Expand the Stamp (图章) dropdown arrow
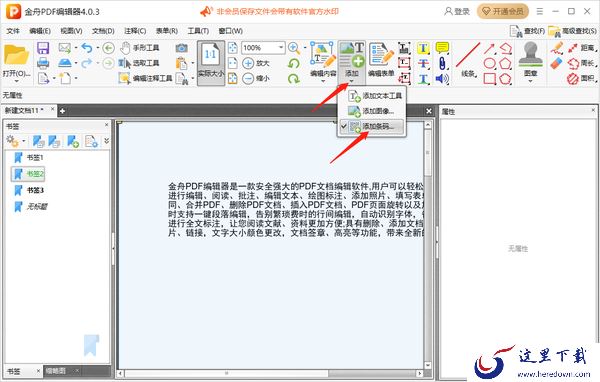This screenshot has width=600, height=382. coord(530,81)
